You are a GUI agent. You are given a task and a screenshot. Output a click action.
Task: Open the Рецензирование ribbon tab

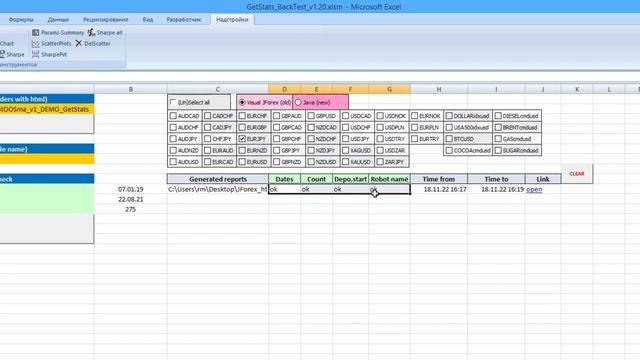click(105, 19)
